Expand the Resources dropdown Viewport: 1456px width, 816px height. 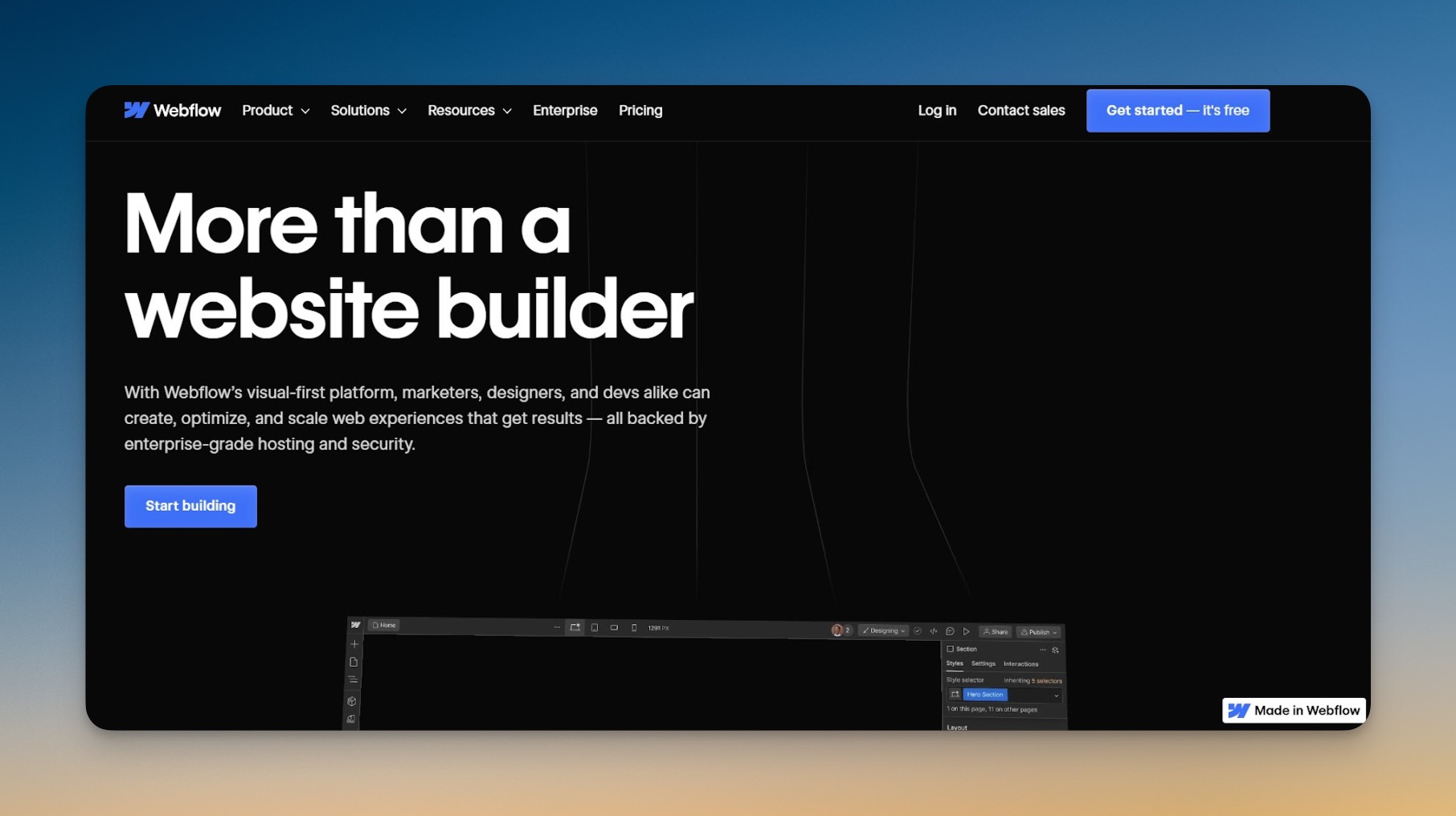469,110
